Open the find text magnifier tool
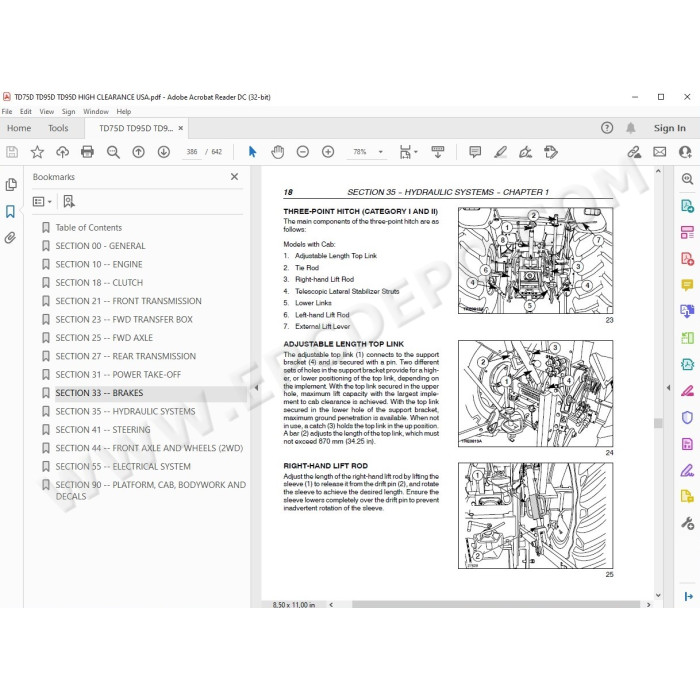700x700 pixels. pyautogui.click(x=113, y=152)
